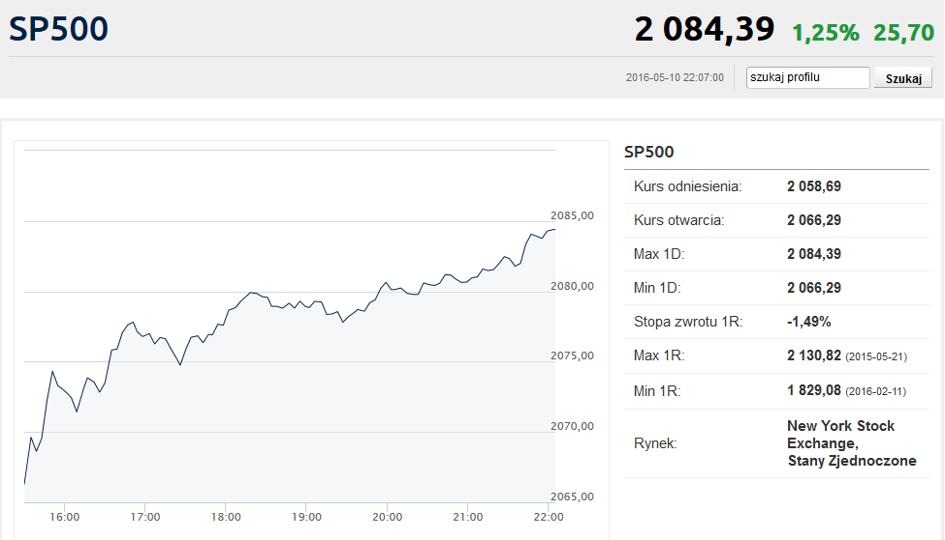Click the Max 1R label

point(659,356)
